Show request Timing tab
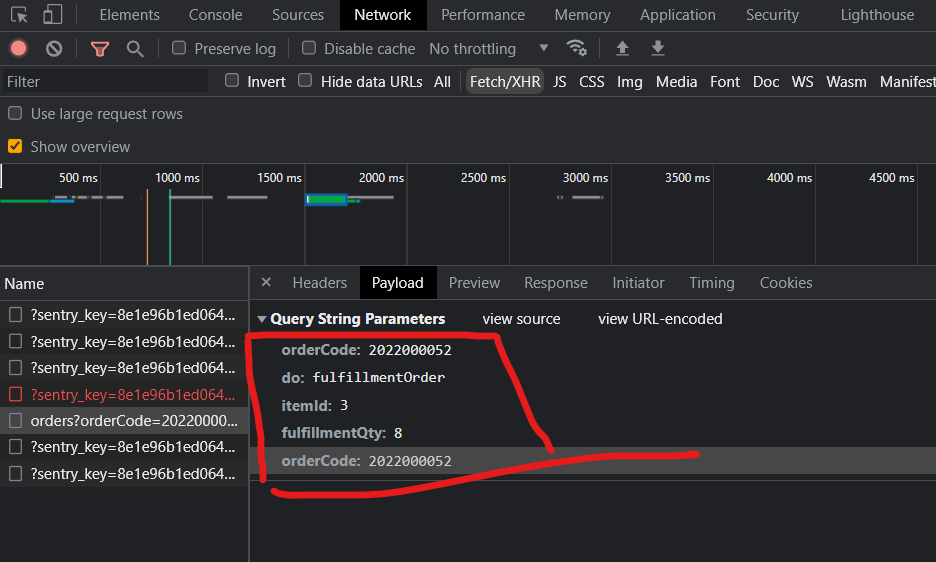Screen dimensions: 936x562 712,282
